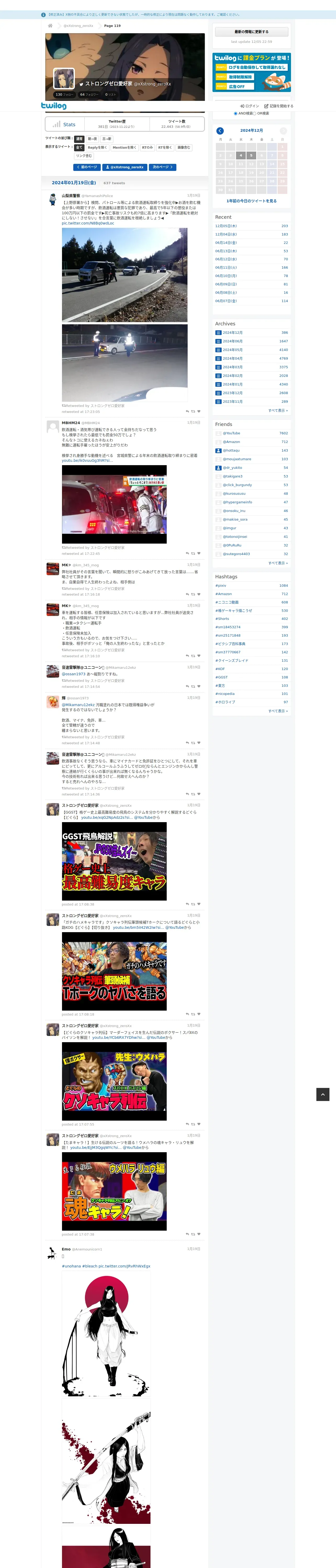Image resolution: width=336 pixels, height=1568 pixels.
Task: Click the Twilog logo
Action: pyautogui.click(x=54, y=106)
